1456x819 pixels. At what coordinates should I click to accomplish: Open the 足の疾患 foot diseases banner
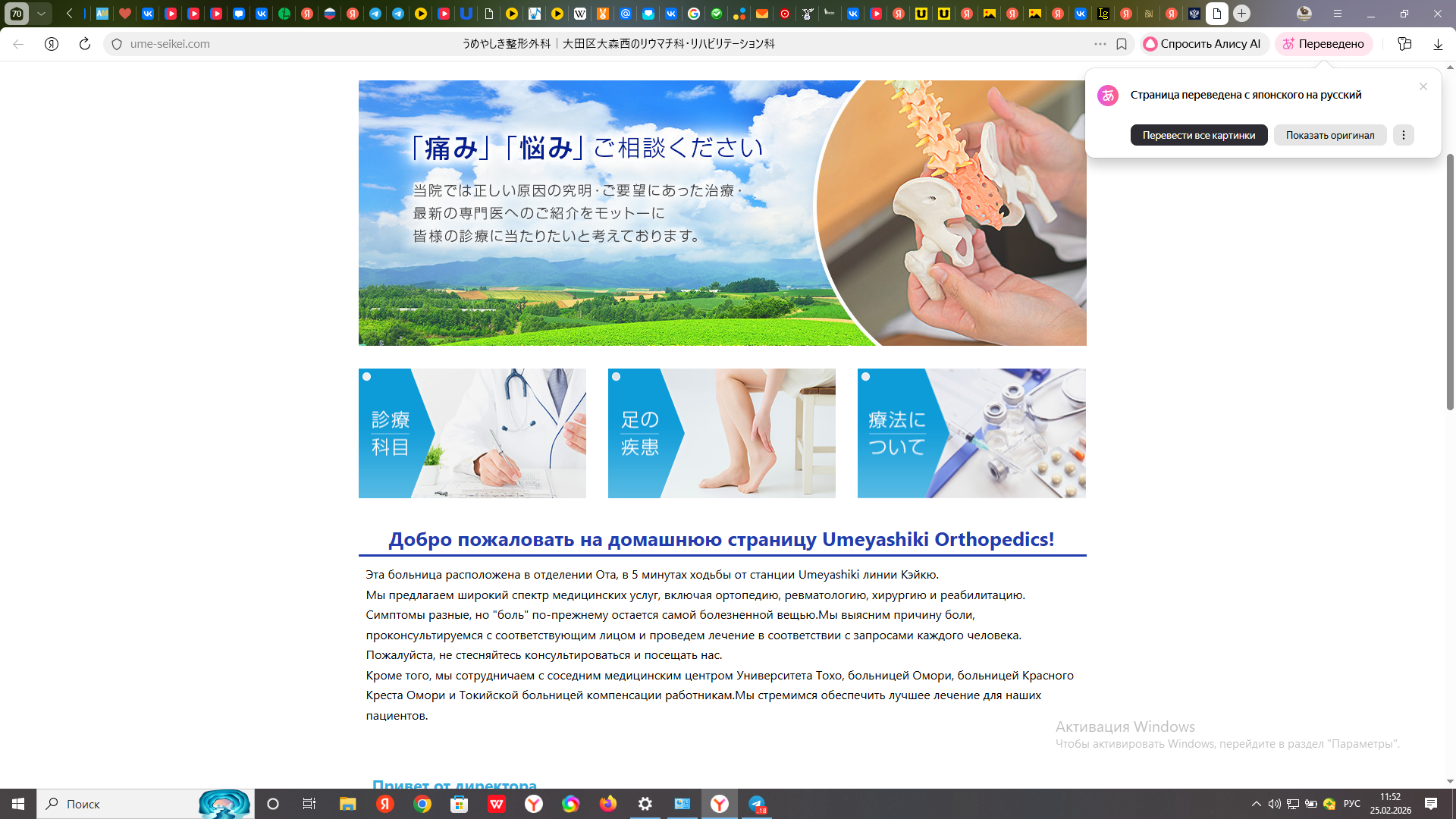coord(721,433)
